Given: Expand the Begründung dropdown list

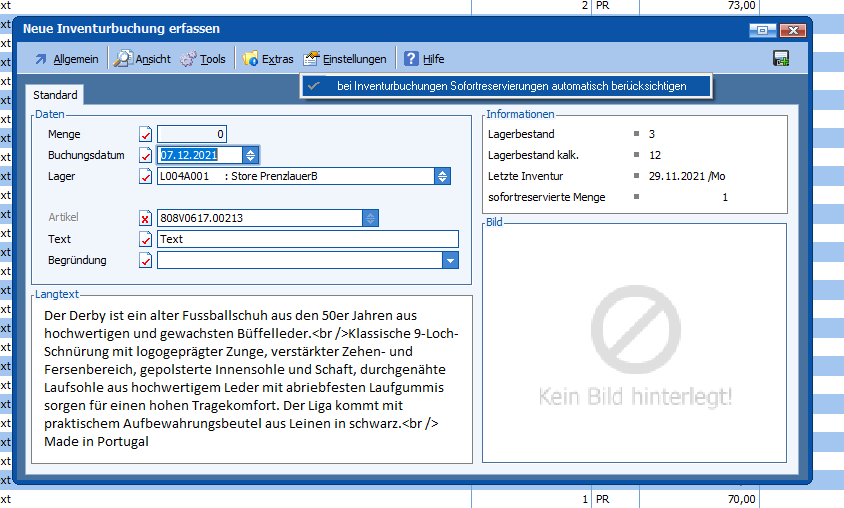Looking at the screenshot, I should [450, 260].
